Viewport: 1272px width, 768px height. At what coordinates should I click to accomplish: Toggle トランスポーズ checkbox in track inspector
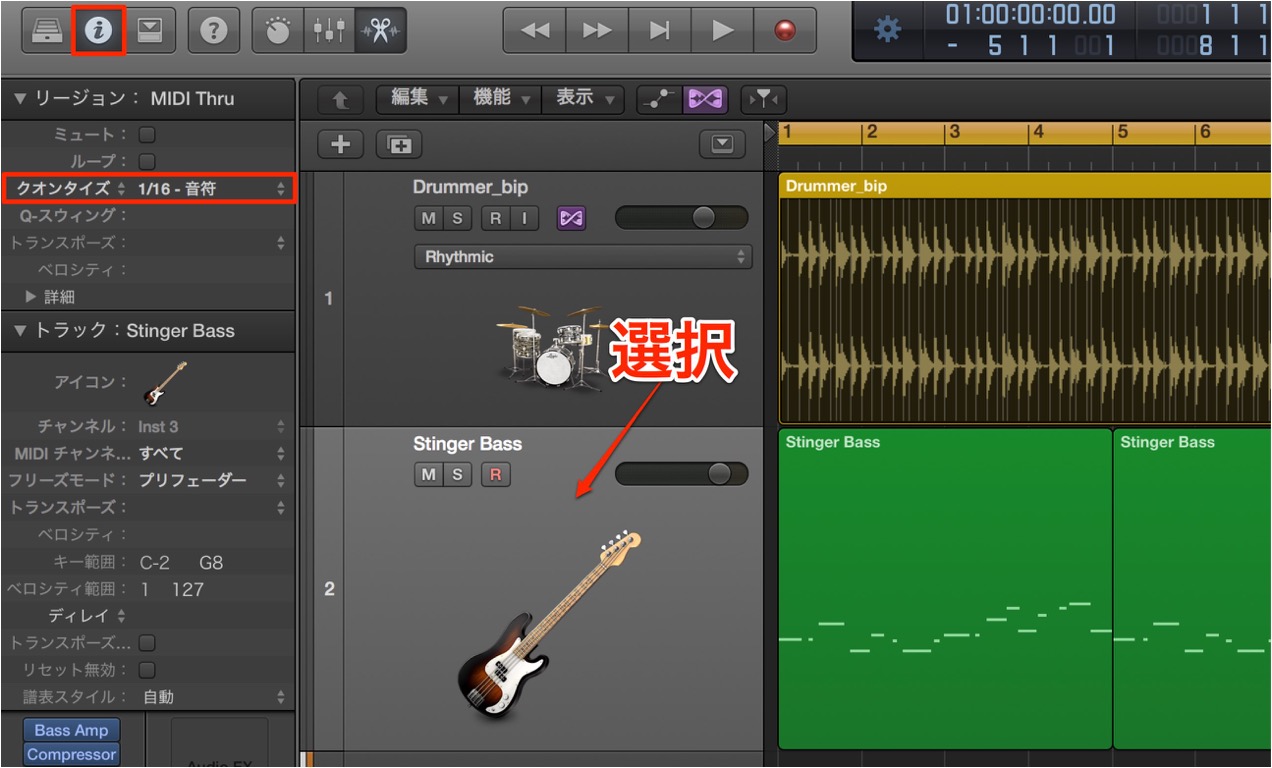coord(147,643)
